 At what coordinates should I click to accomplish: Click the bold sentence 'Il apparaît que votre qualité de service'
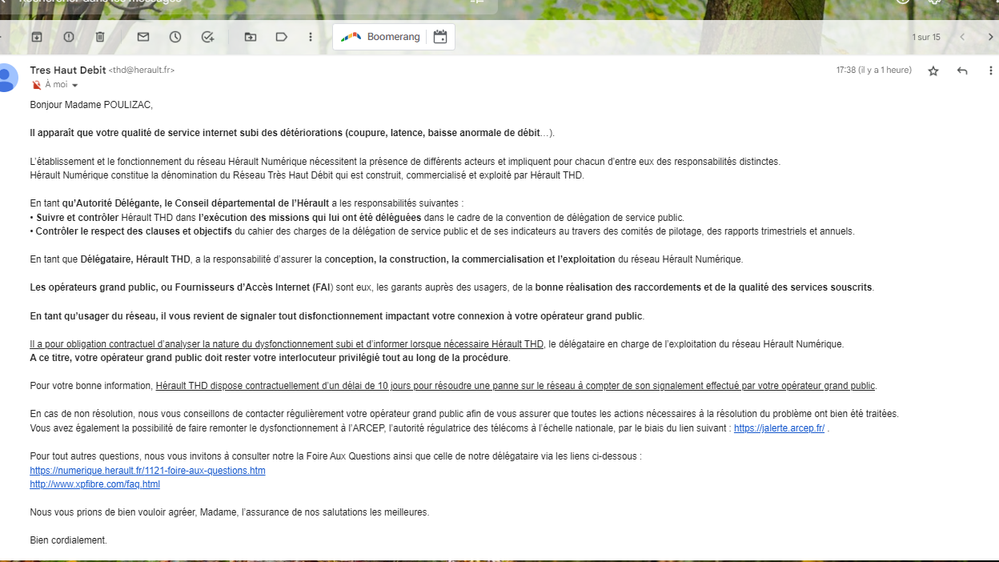(292, 133)
